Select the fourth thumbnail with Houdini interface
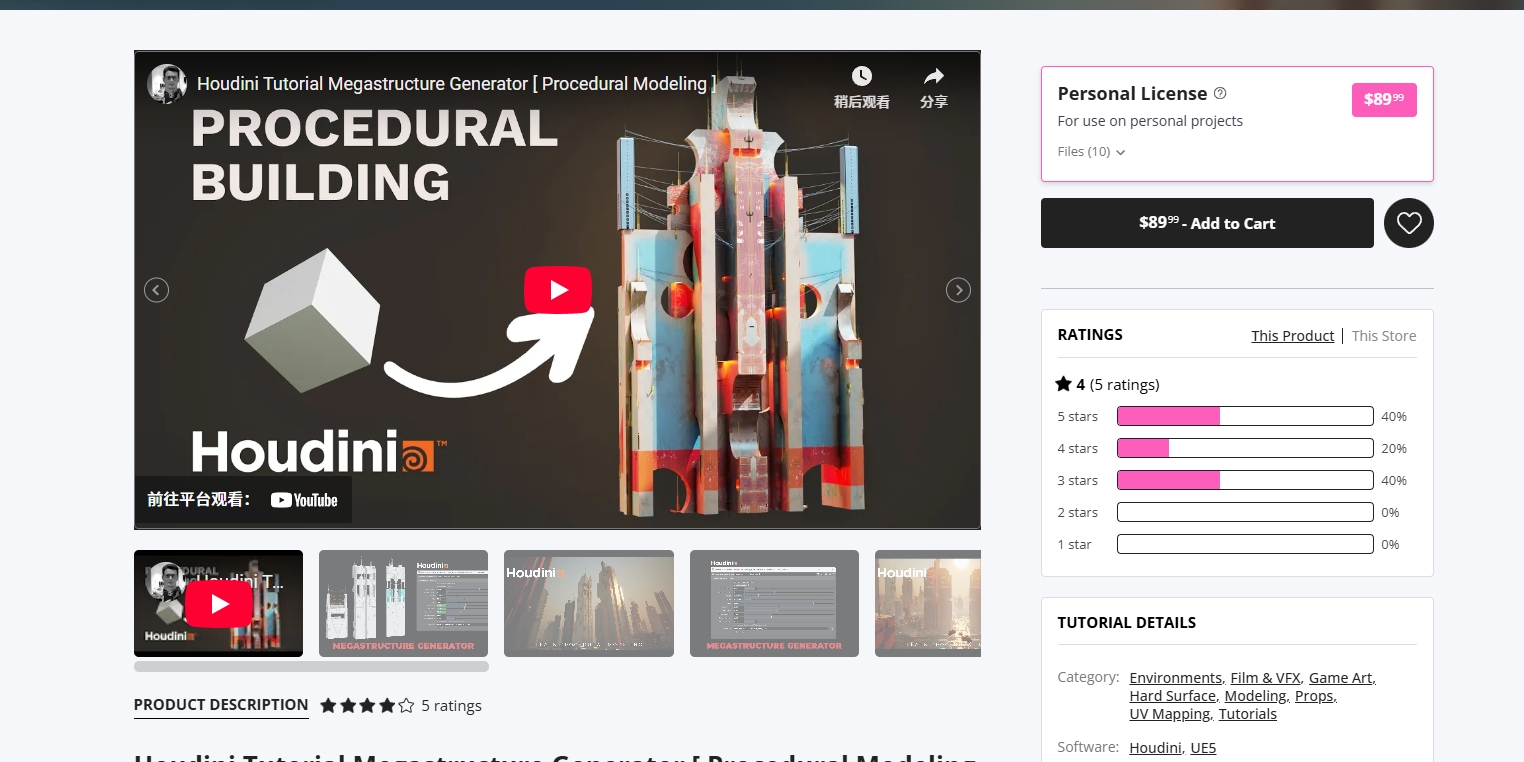Image resolution: width=1524 pixels, height=762 pixels. coord(774,603)
